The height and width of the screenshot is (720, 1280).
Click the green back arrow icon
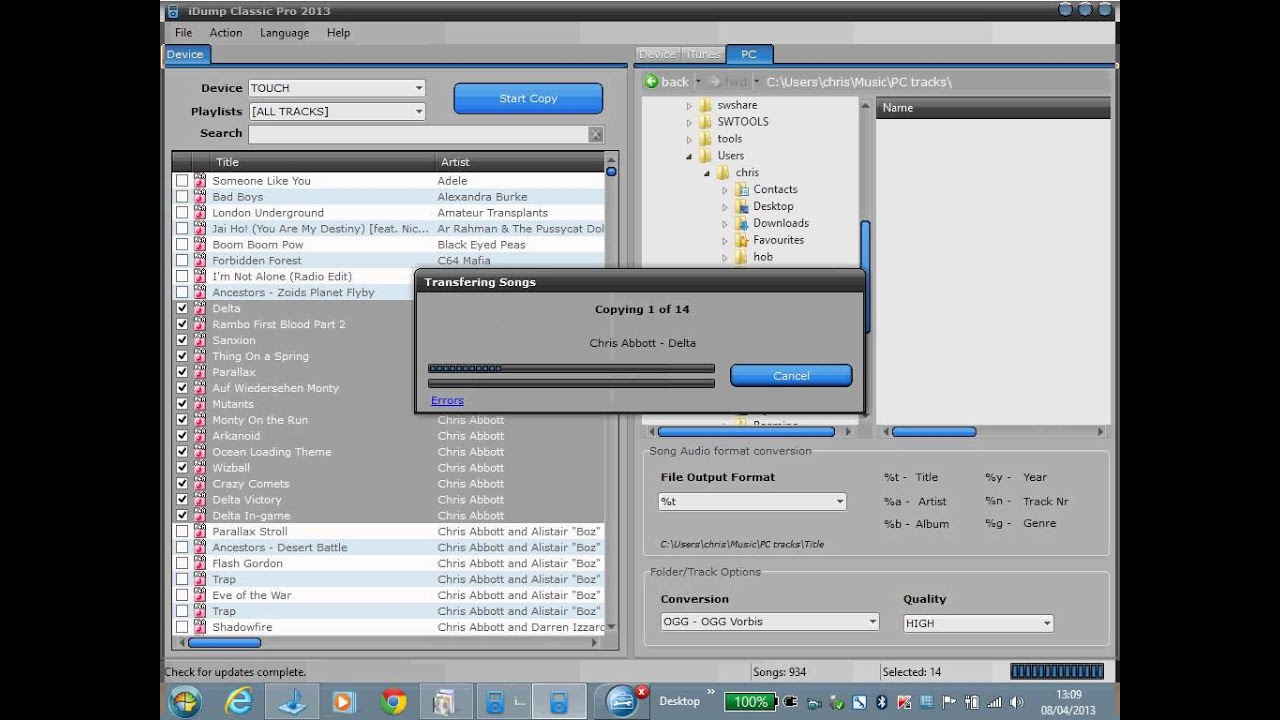pyautogui.click(x=651, y=82)
